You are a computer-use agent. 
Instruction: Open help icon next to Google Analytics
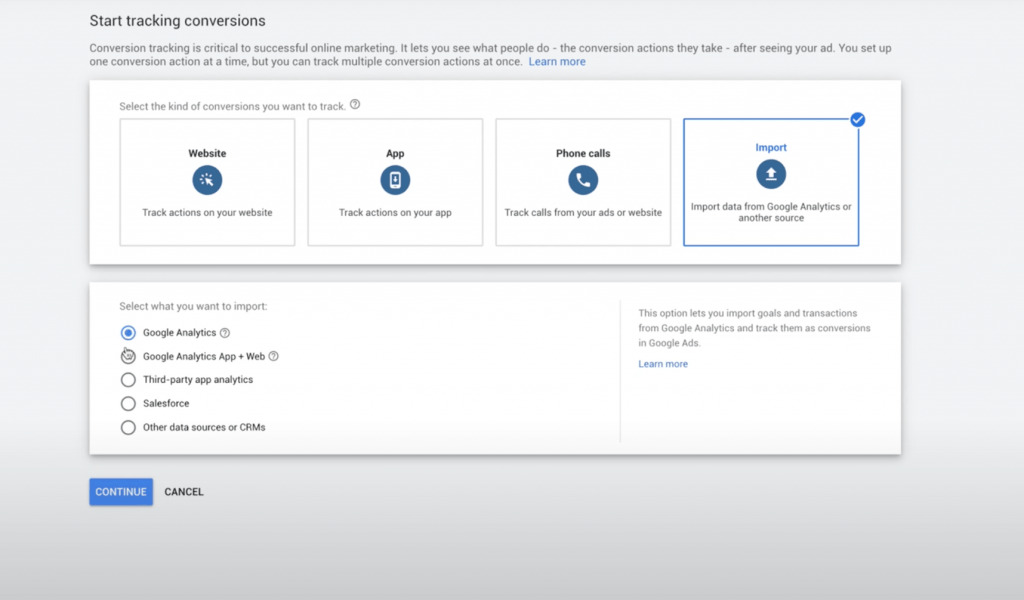pyautogui.click(x=225, y=333)
